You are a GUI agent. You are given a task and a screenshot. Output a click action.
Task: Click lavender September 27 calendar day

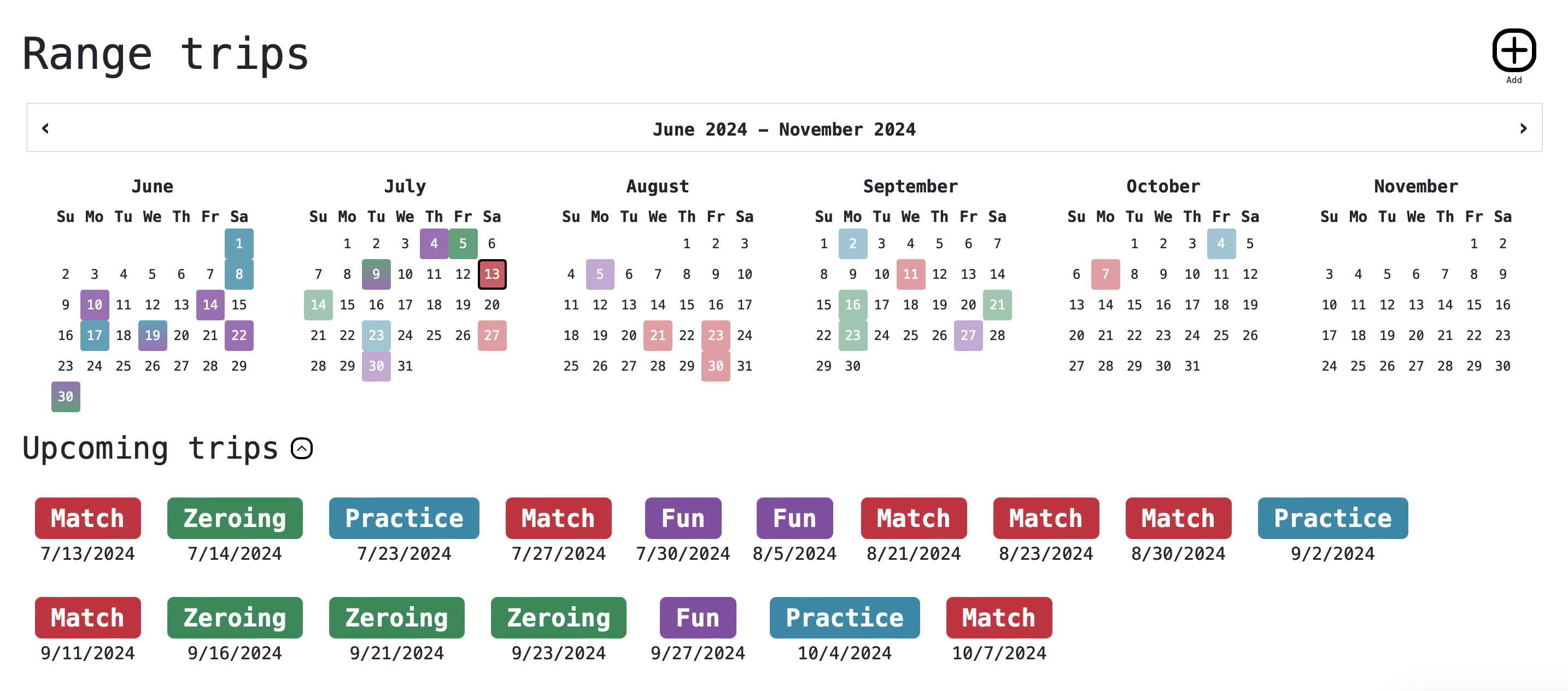coord(968,336)
